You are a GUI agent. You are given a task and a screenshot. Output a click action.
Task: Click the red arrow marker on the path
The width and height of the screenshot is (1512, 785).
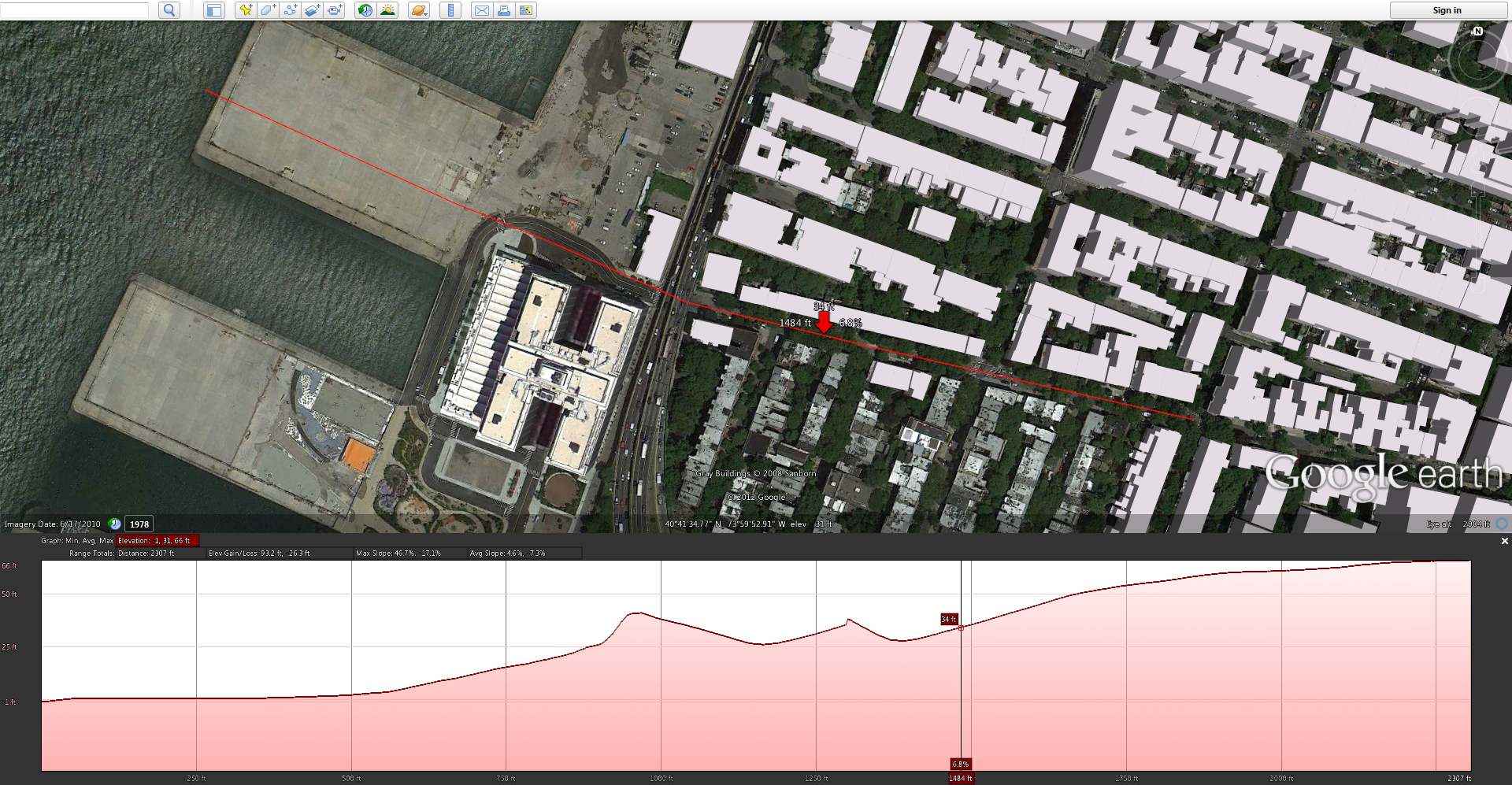click(x=824, y=322)
